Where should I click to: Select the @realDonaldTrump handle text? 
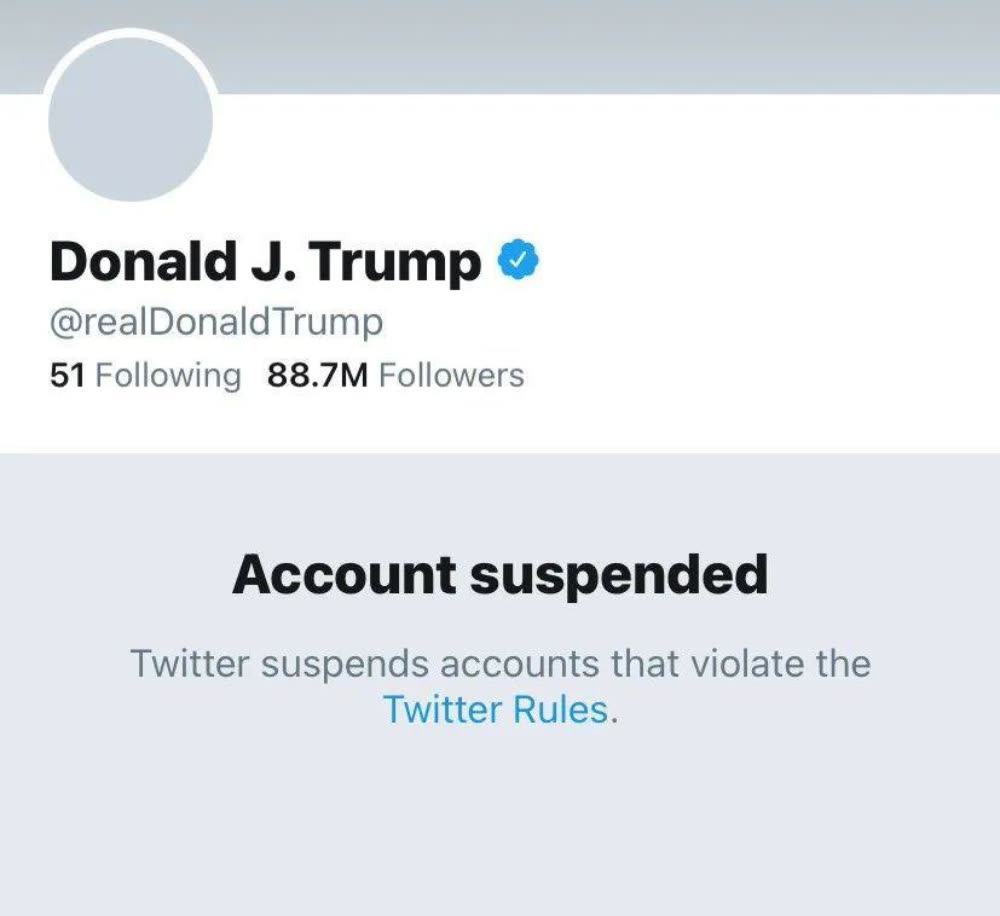(x=215, y=323)
